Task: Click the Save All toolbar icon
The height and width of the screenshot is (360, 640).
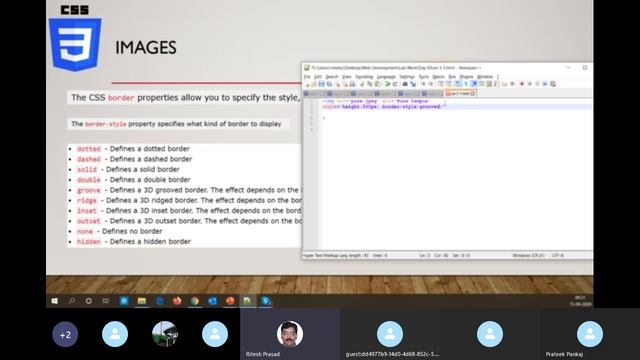Action: (x=329, y=84)
